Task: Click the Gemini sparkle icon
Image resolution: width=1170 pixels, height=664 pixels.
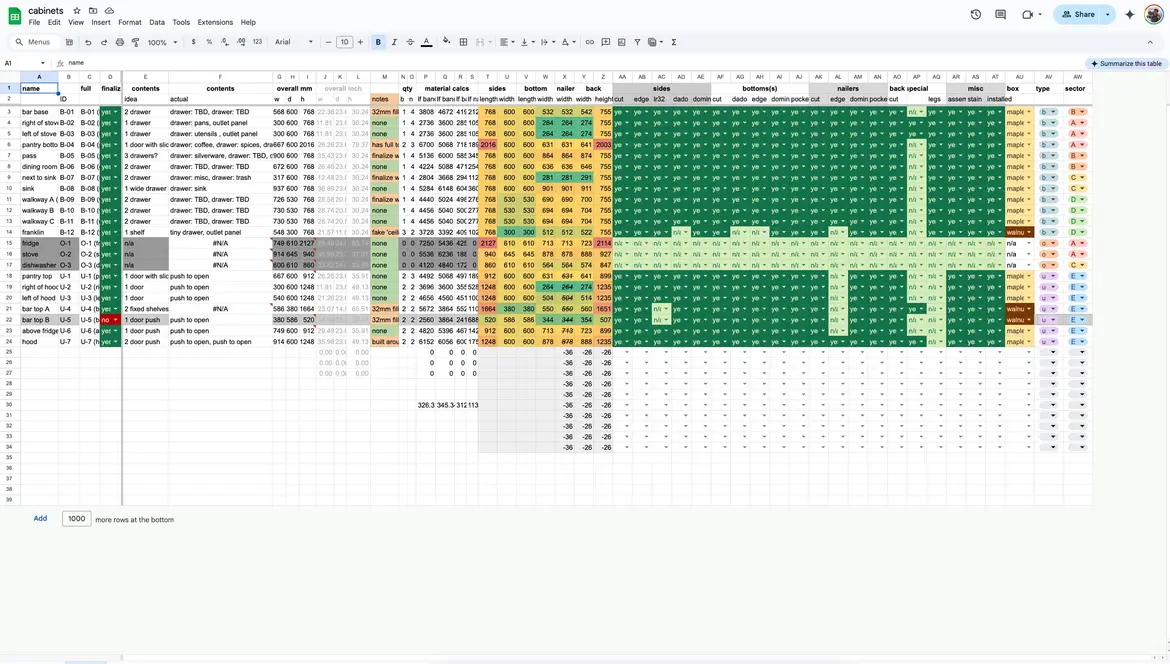Action: (x=1130, y=15)
